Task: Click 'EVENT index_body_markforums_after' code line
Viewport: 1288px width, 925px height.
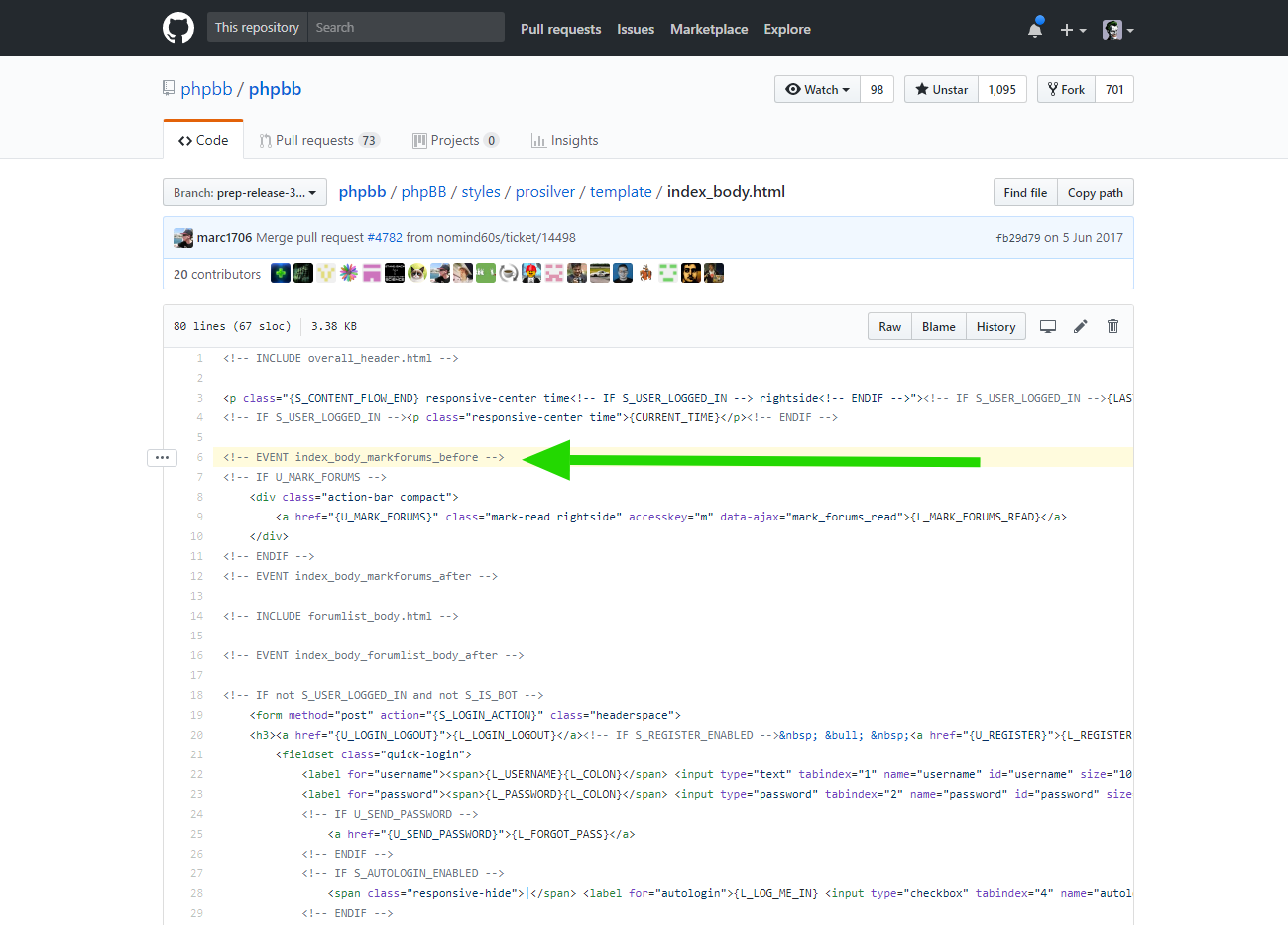Action: tap(361, 576)
